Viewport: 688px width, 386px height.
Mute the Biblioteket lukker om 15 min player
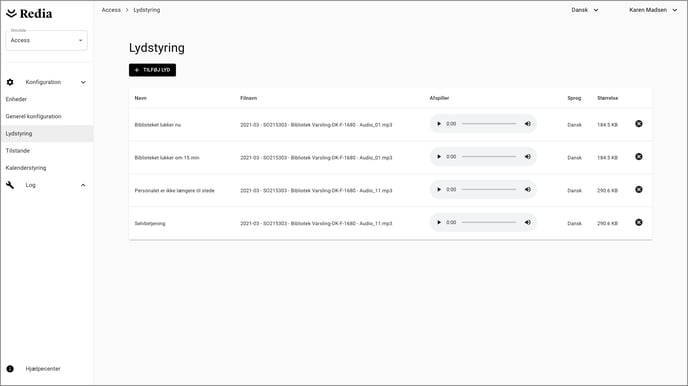pyautogui.click(x=527, y=157)
